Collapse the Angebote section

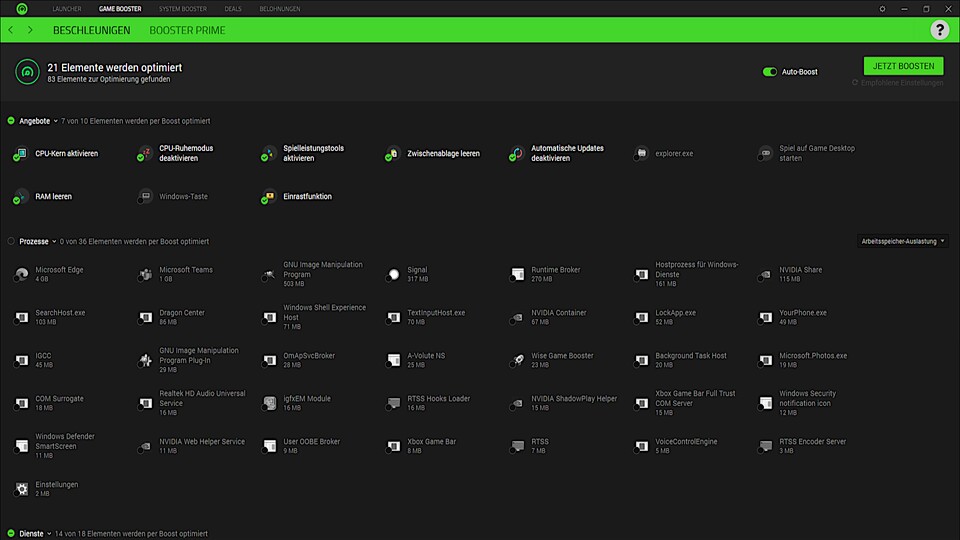click(x=55, y=121)
